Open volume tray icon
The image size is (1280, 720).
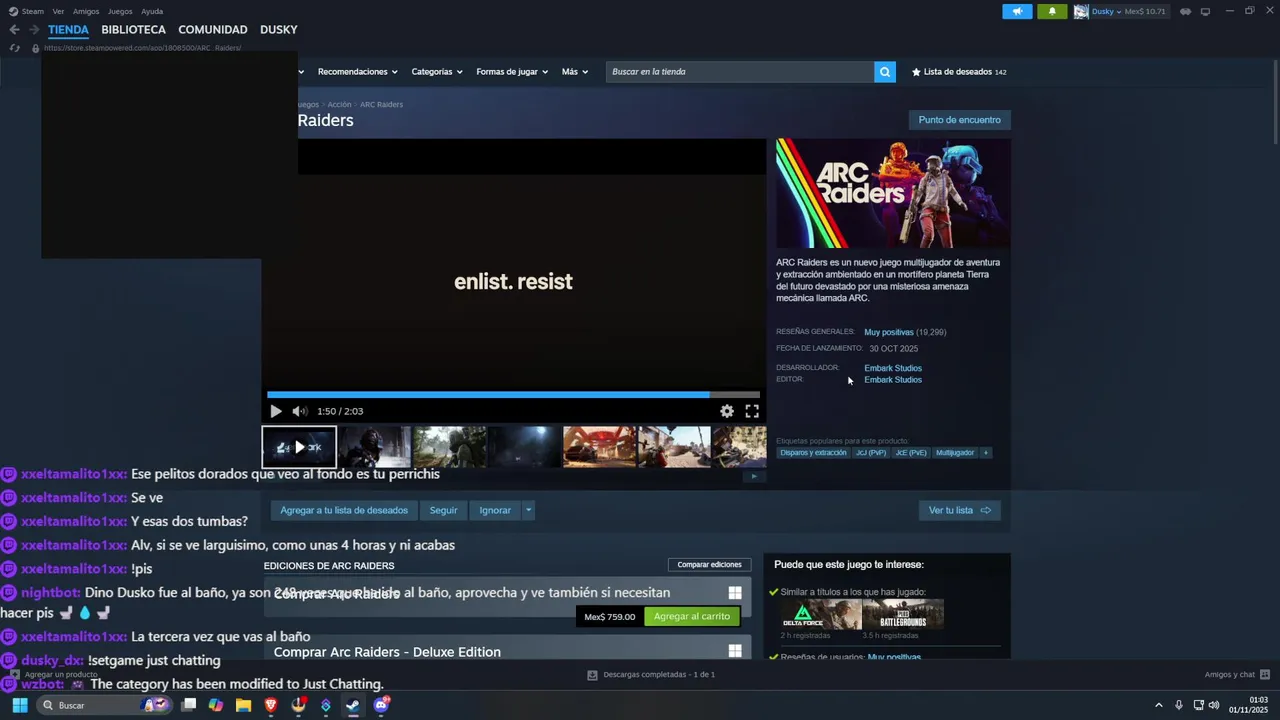pos(1214,705)
